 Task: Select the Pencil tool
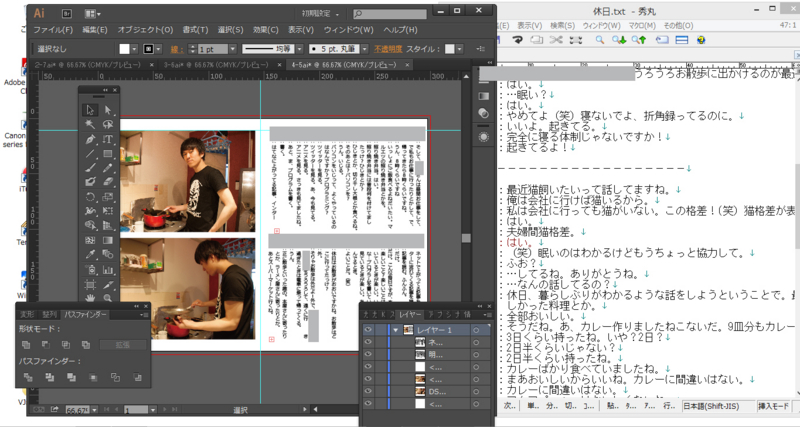(108, 168)
